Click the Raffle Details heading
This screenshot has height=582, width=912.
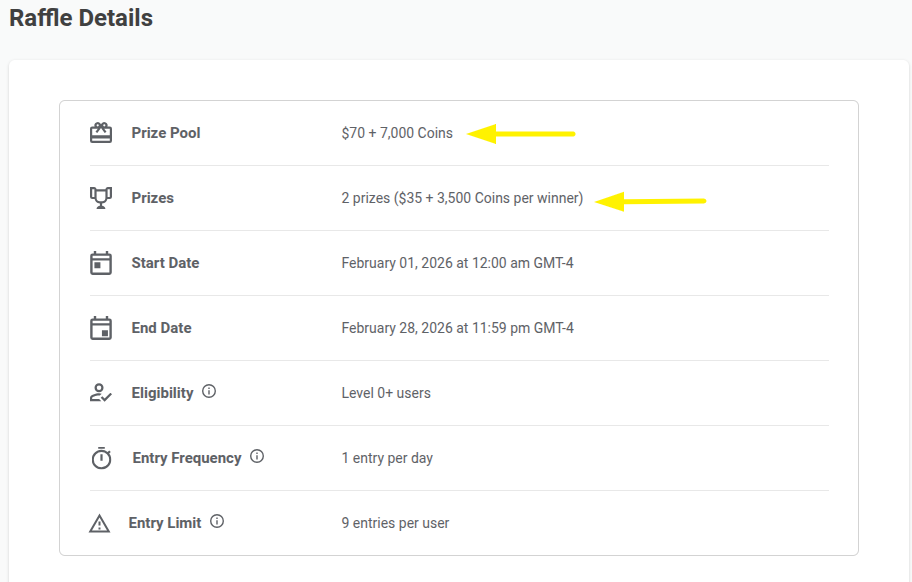pyautogui.click(x=81, y=17)
